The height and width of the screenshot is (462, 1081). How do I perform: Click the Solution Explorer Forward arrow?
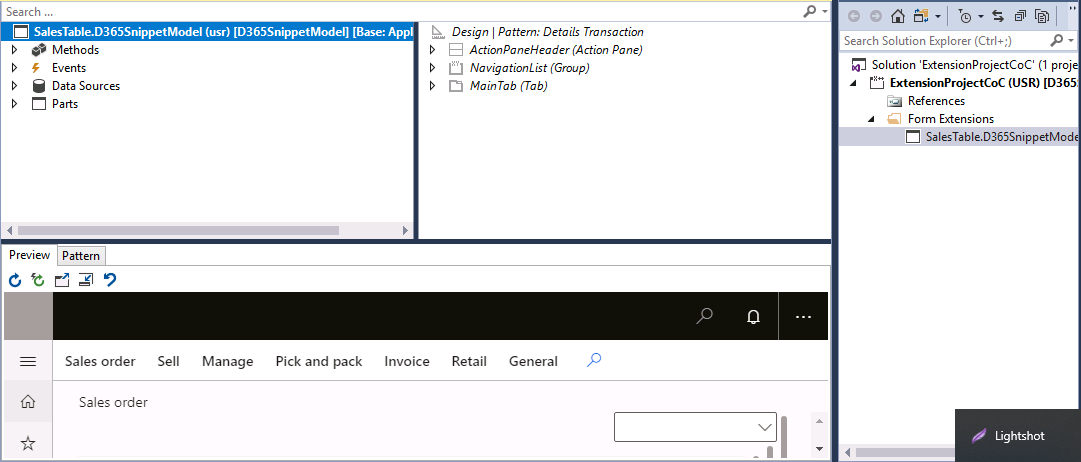pyautogui.click(x=876, y=17)
